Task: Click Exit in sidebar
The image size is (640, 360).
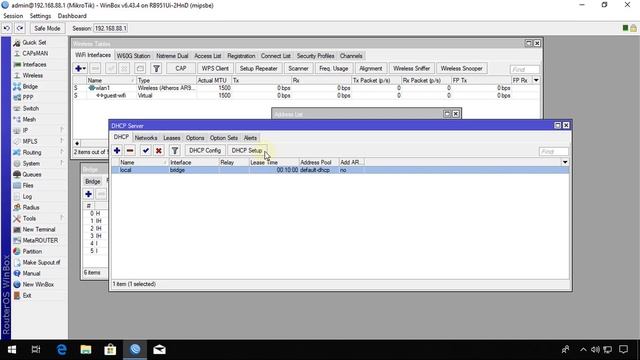Action: coord(27,296)
